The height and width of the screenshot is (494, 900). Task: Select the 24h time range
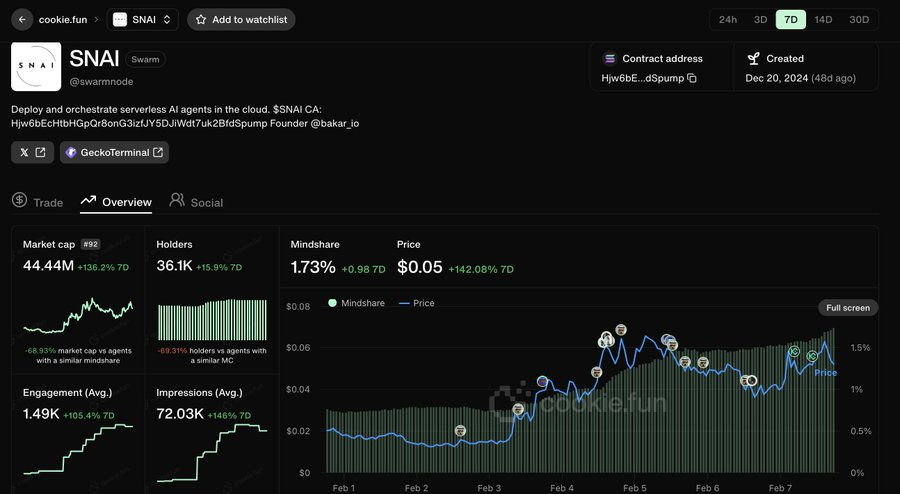pos(727,19)
